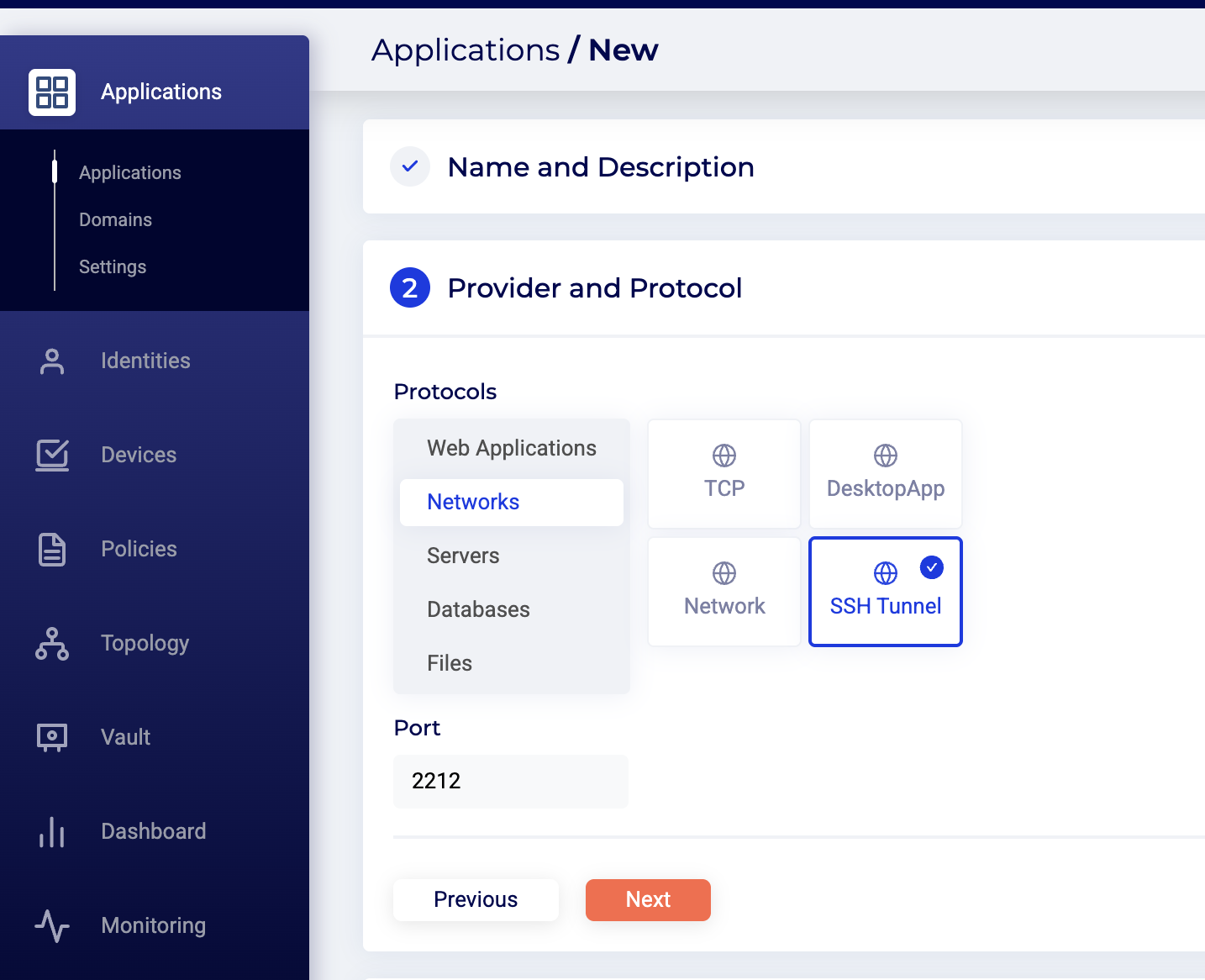
Task: Collapse the Provider and Protocol section header
Action: [594, 288]
